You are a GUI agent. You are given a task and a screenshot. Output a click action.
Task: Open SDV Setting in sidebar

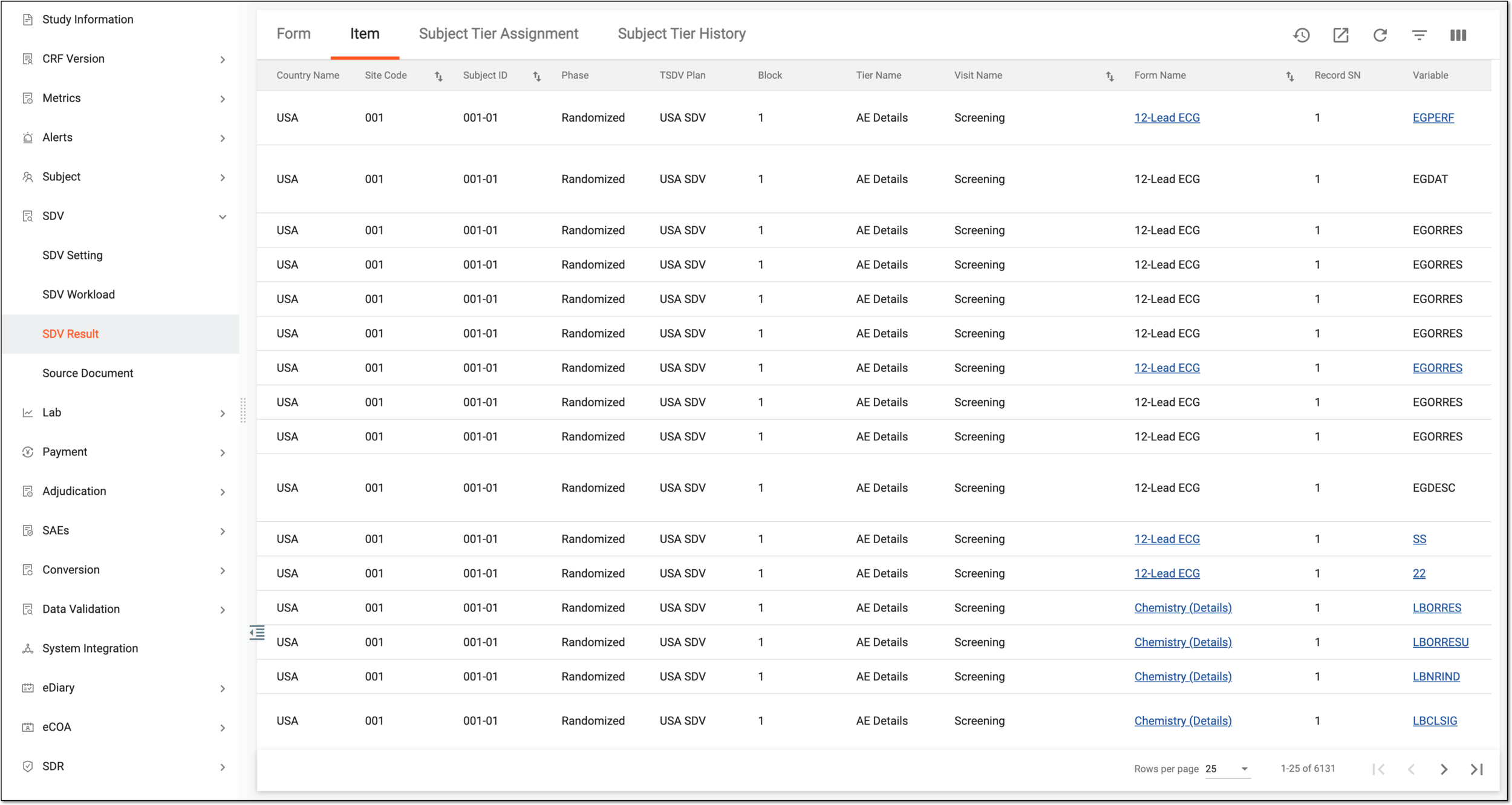tap(73, 255)
